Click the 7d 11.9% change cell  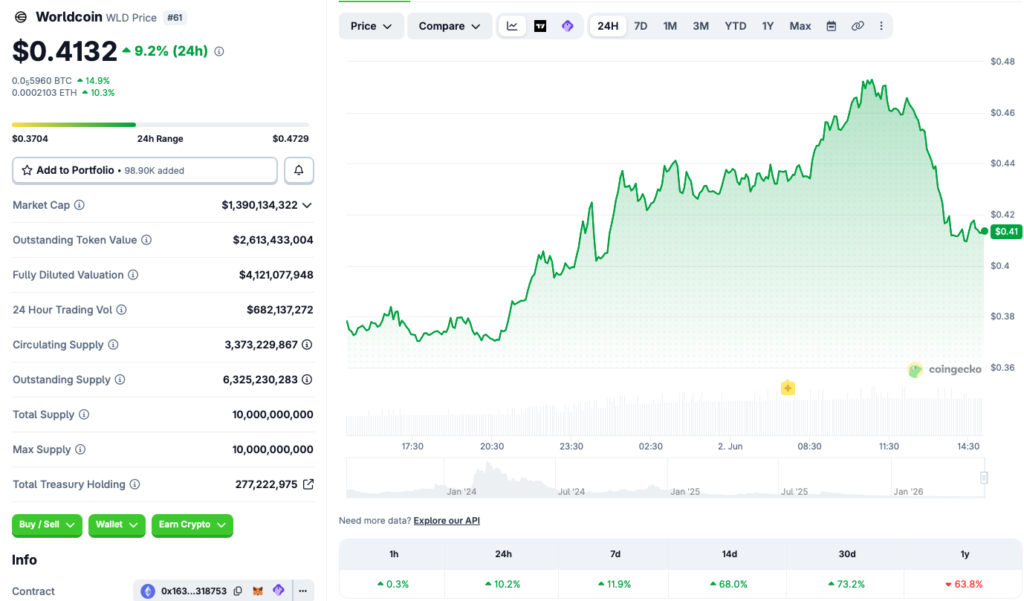point(615,584)
